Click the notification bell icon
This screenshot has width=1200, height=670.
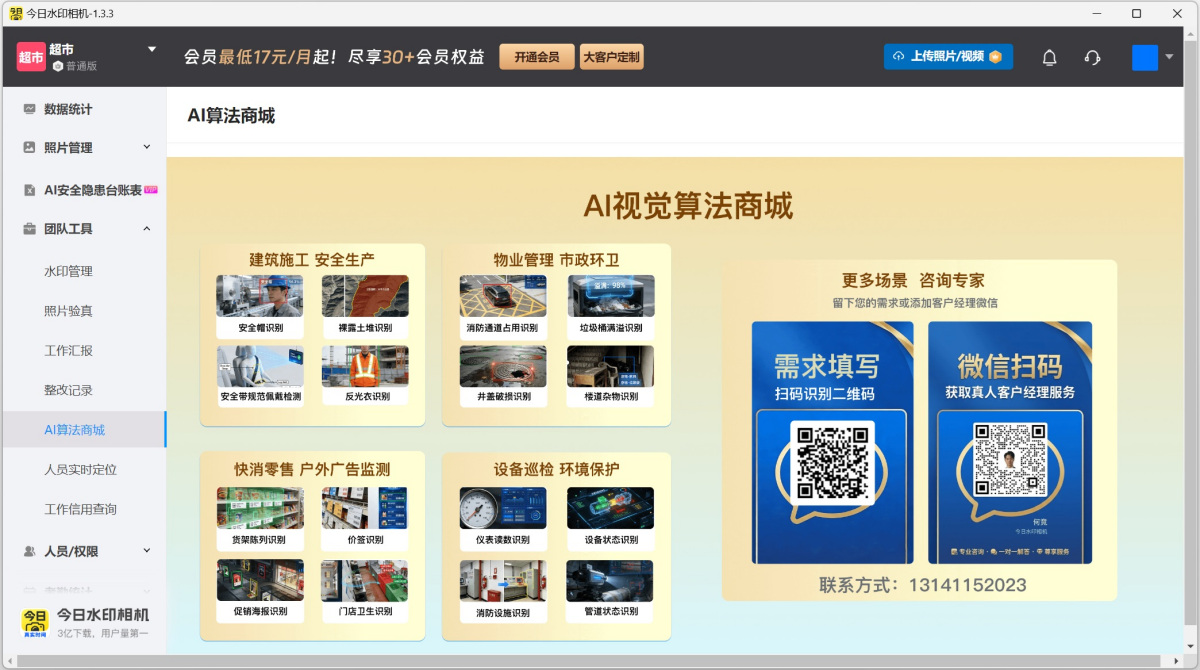tap(1049, 58)
